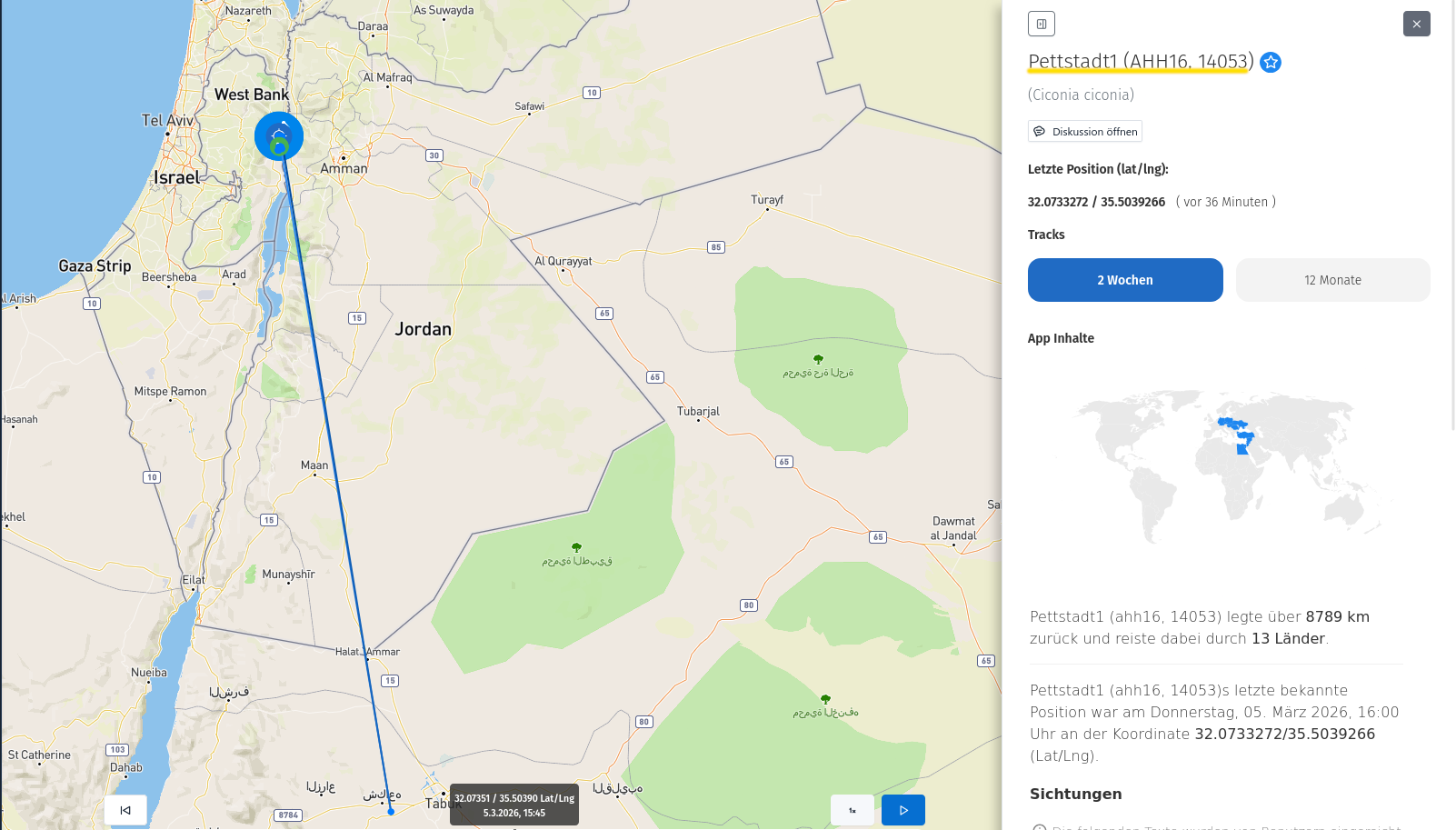Image resolution: width=1456 pixels, height=830 pixels.
Task: Click the tree icon in central green reserve
Action: 576,547
